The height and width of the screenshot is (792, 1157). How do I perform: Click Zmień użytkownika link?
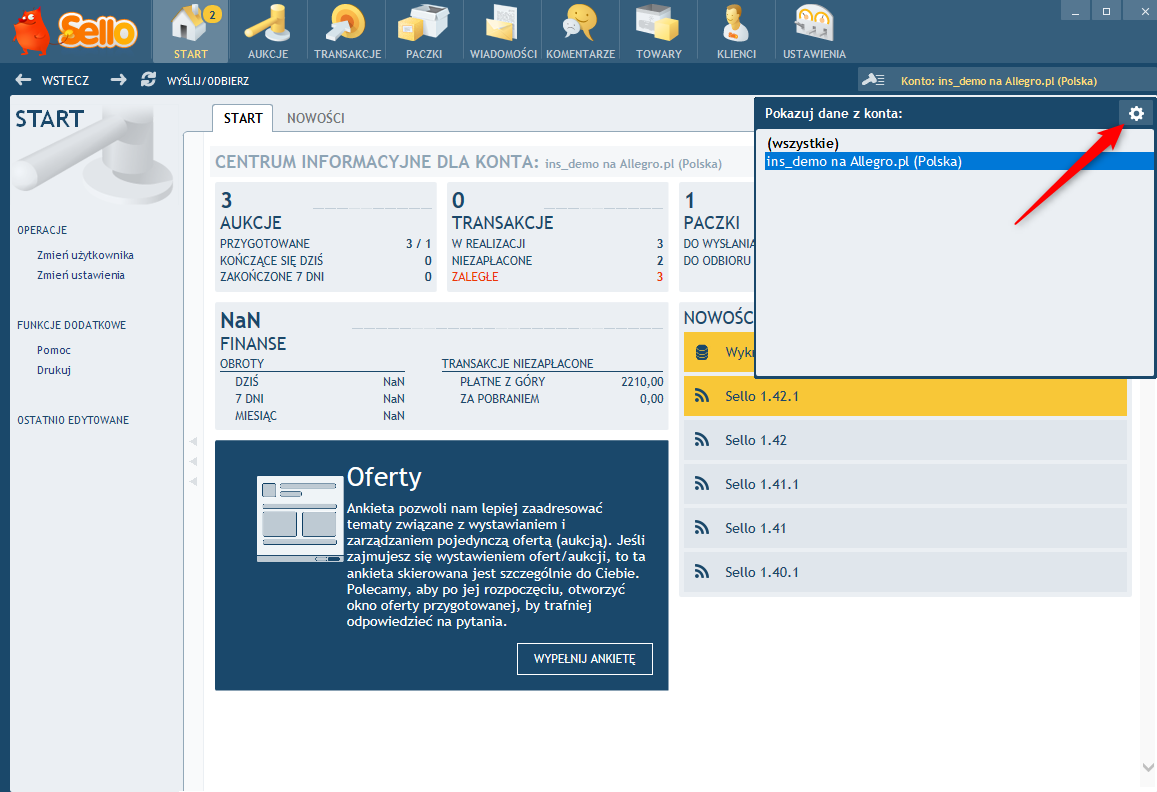[x=86, y=255]
